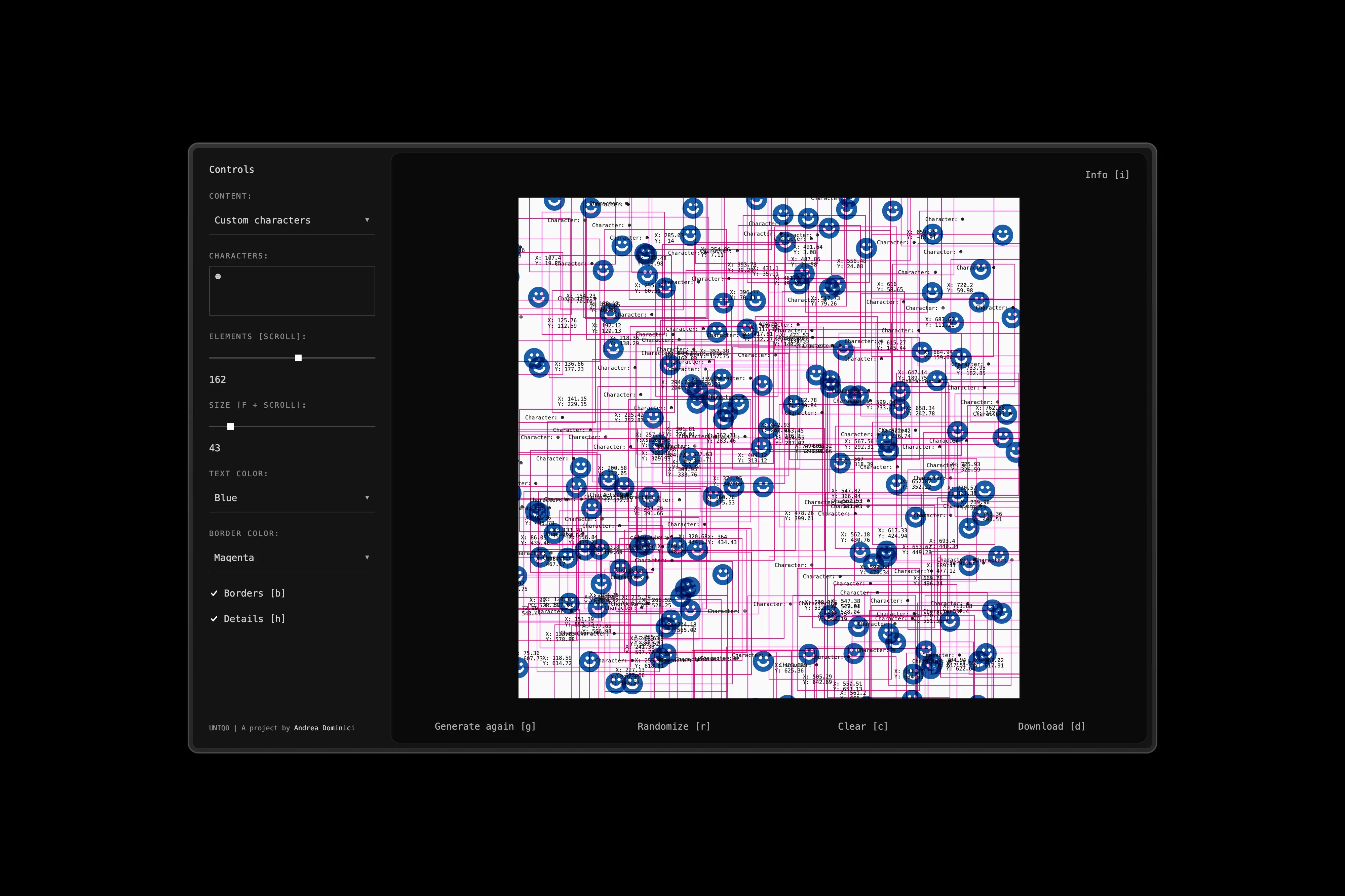Toggle the Details [h] checkbox
Image resolution: width=1345 pixels, height=896 pixels.
(254, 619)
